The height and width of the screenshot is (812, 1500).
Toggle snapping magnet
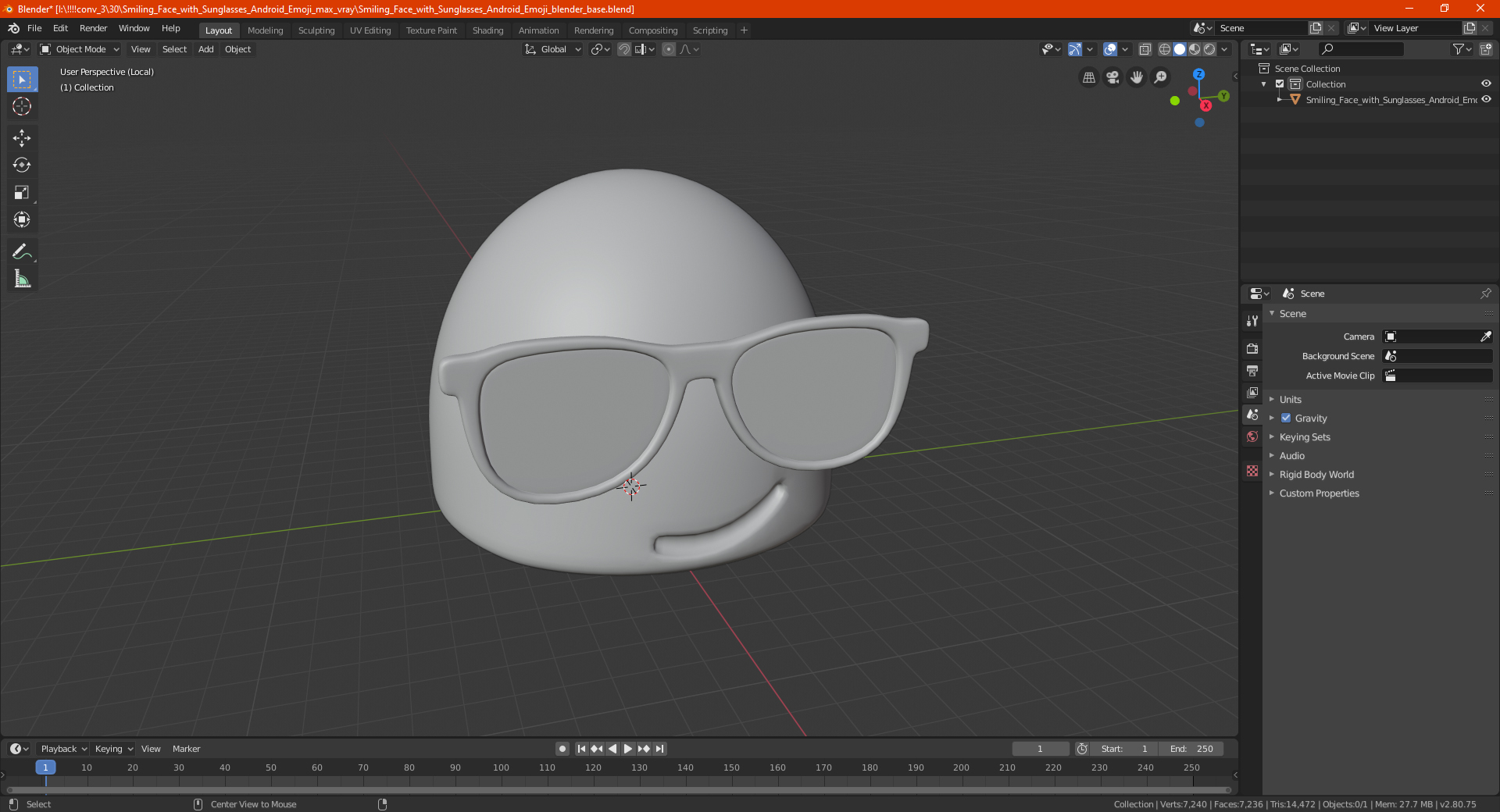point(624,49)
